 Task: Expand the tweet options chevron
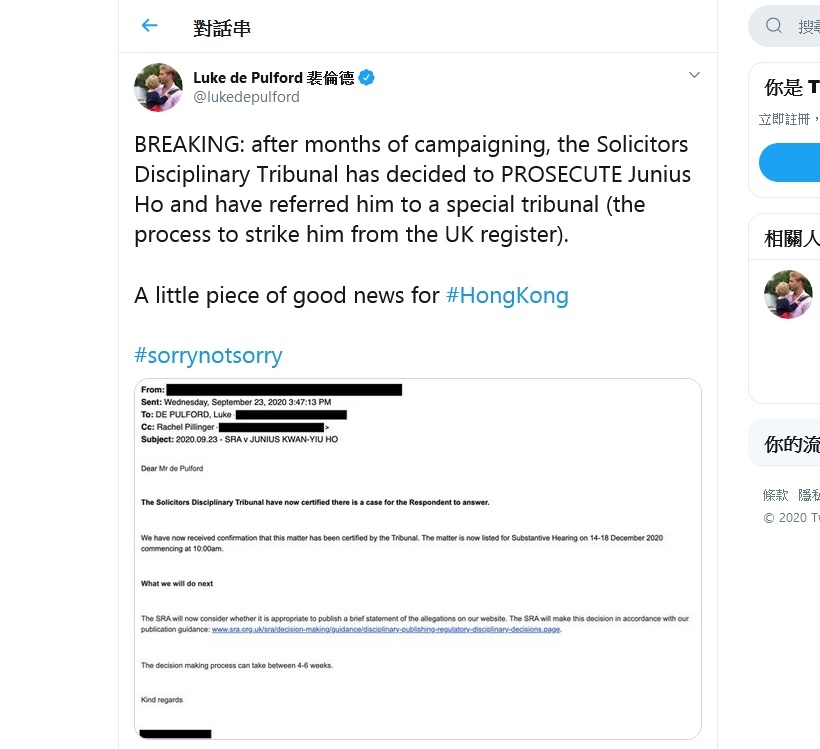pos(694,75)
